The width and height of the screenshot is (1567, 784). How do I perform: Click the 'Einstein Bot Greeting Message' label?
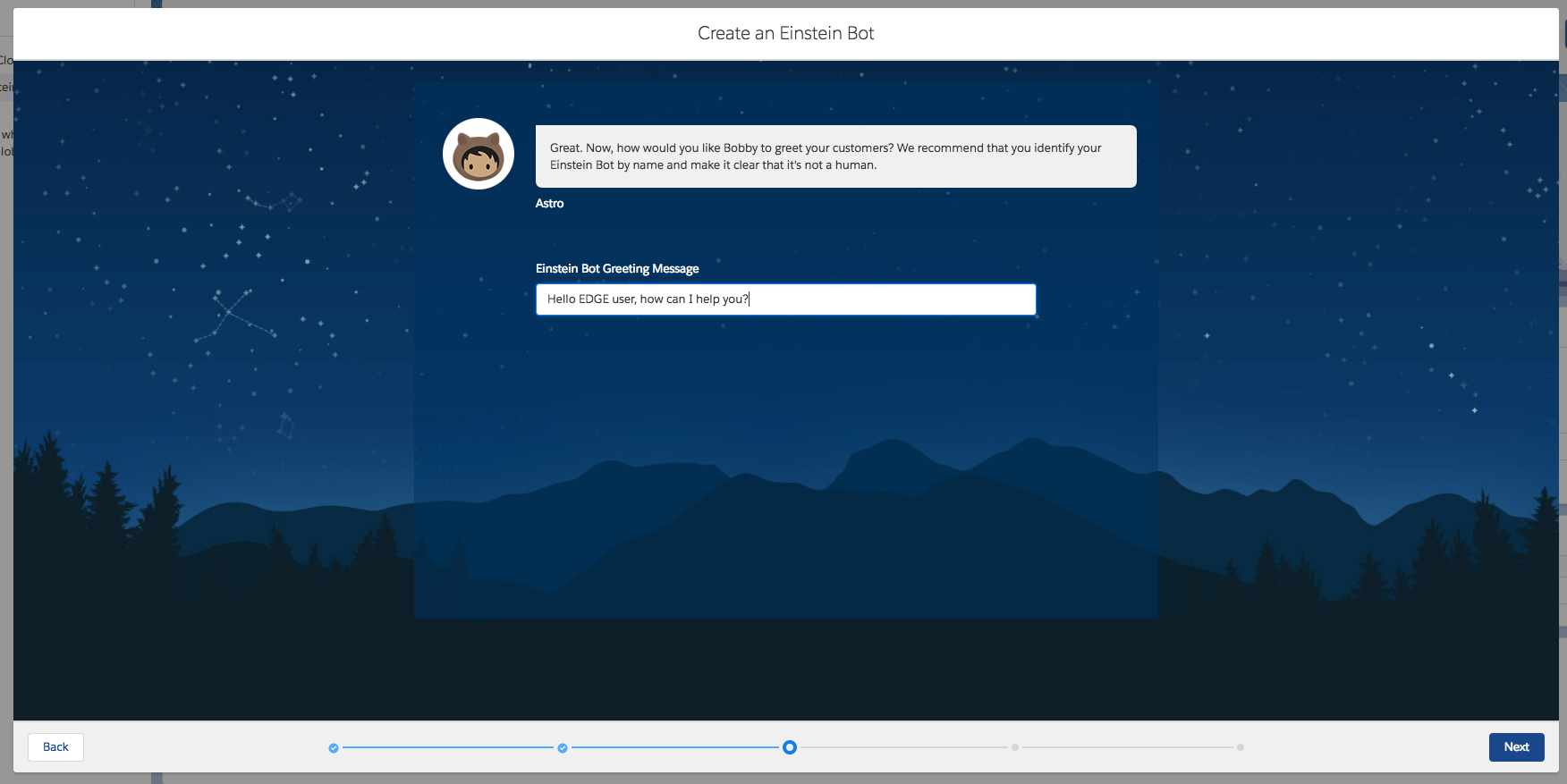tap(617, 268)
